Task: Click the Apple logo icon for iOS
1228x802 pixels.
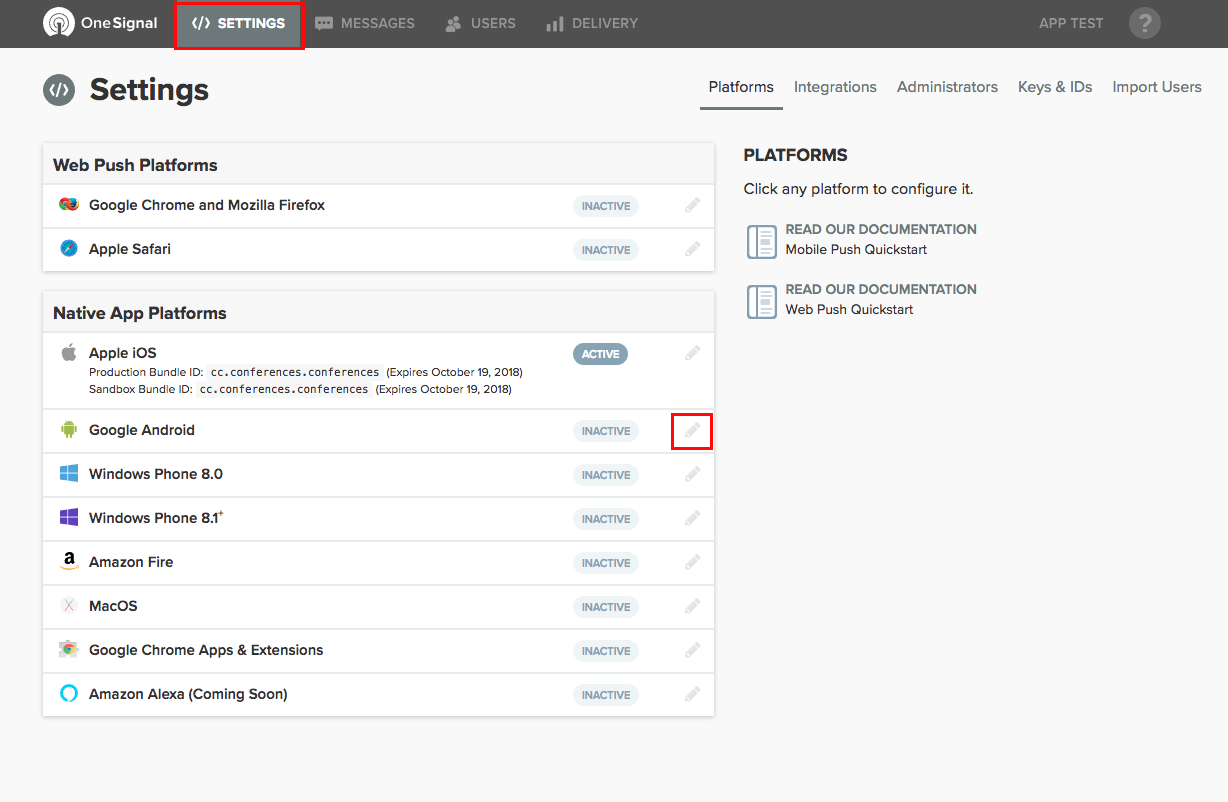Action: coord(69,352)
